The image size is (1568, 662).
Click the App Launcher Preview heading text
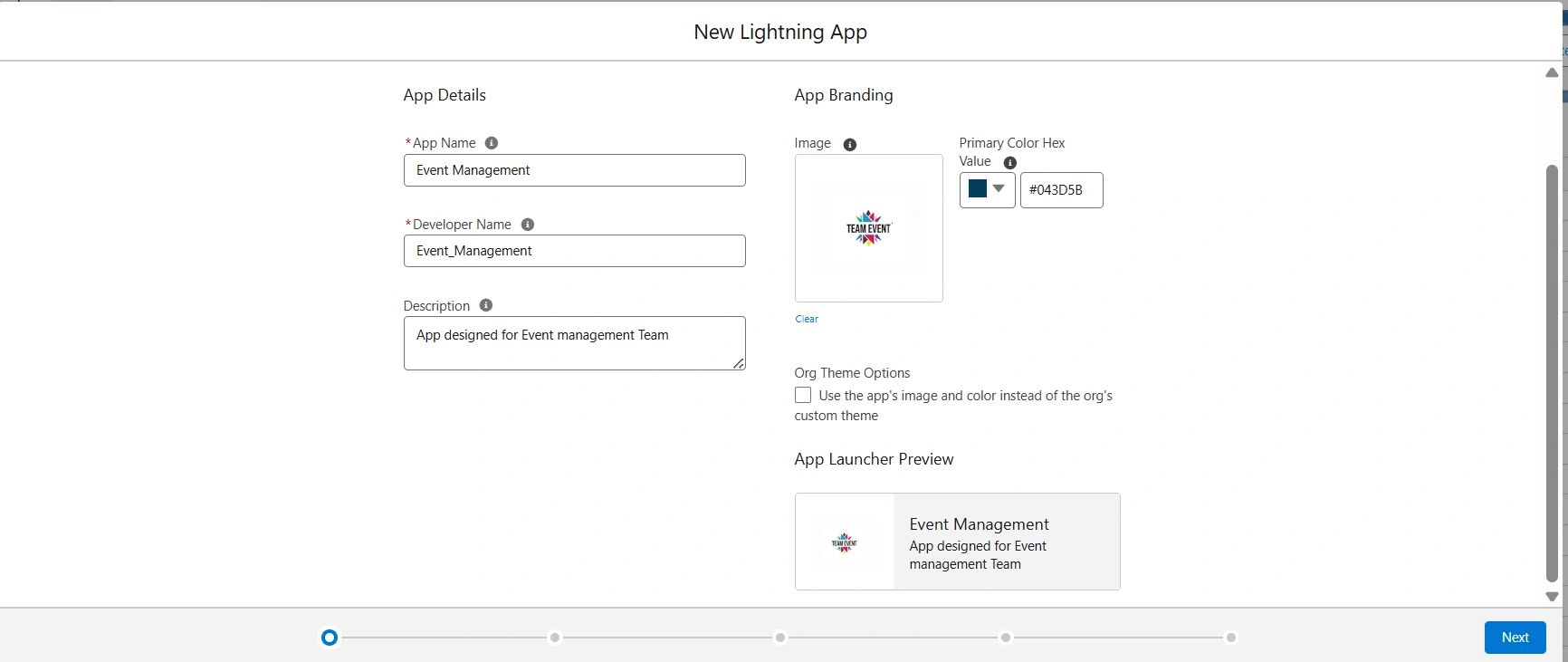(x=874, y=459)
